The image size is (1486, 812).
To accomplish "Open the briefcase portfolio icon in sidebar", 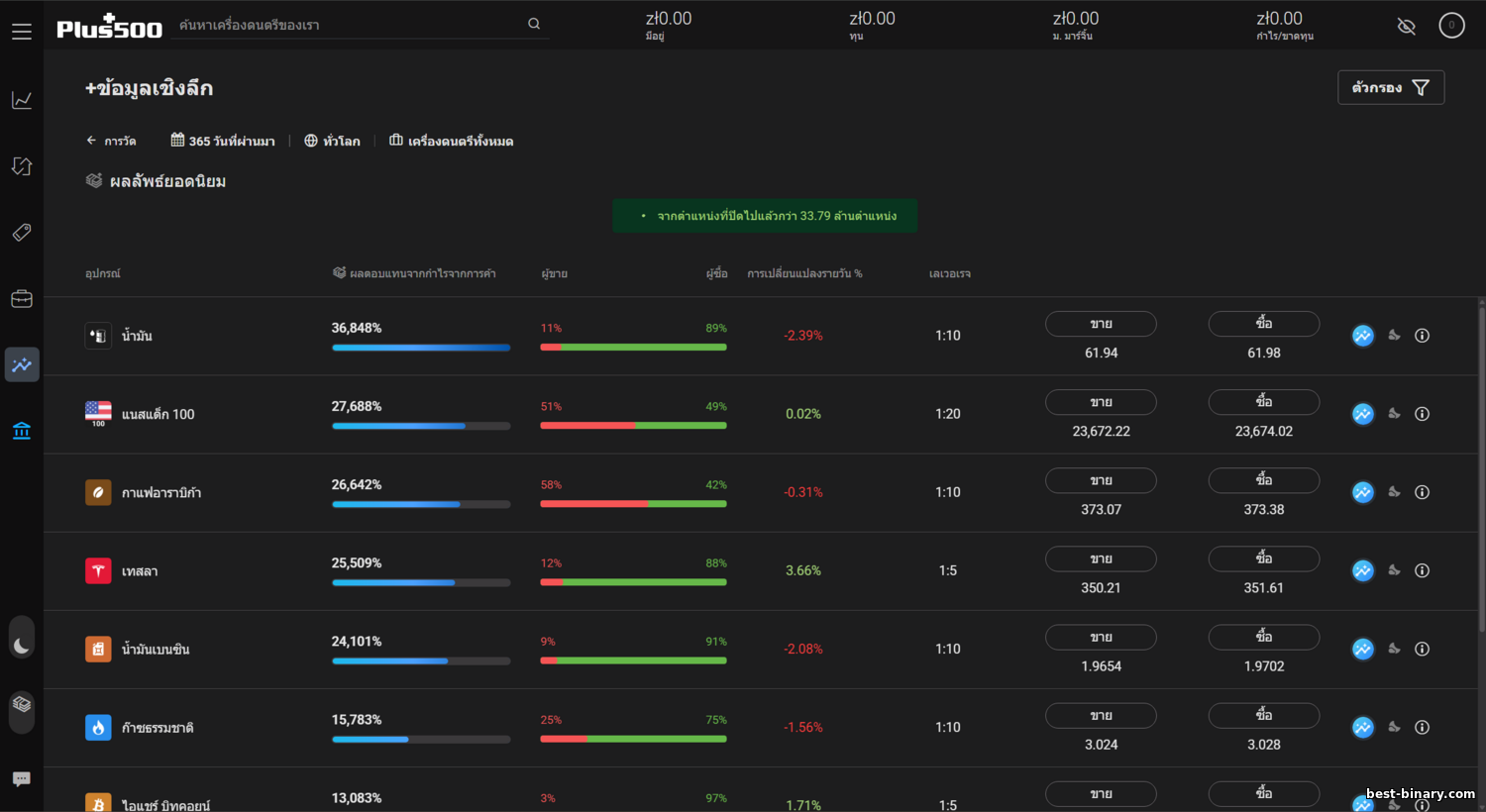I will point(22,299).
